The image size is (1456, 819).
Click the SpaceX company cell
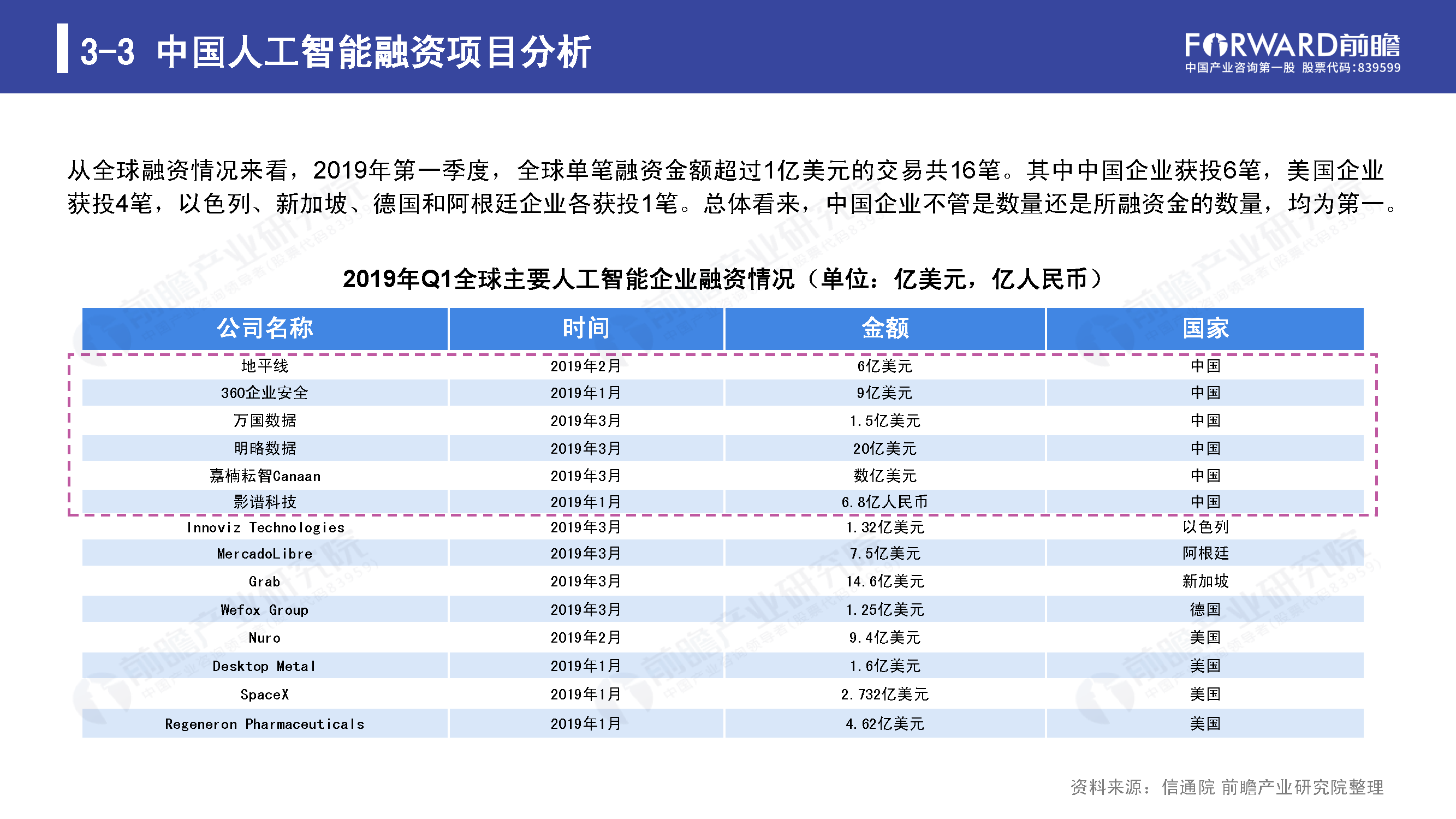[265, 695]
